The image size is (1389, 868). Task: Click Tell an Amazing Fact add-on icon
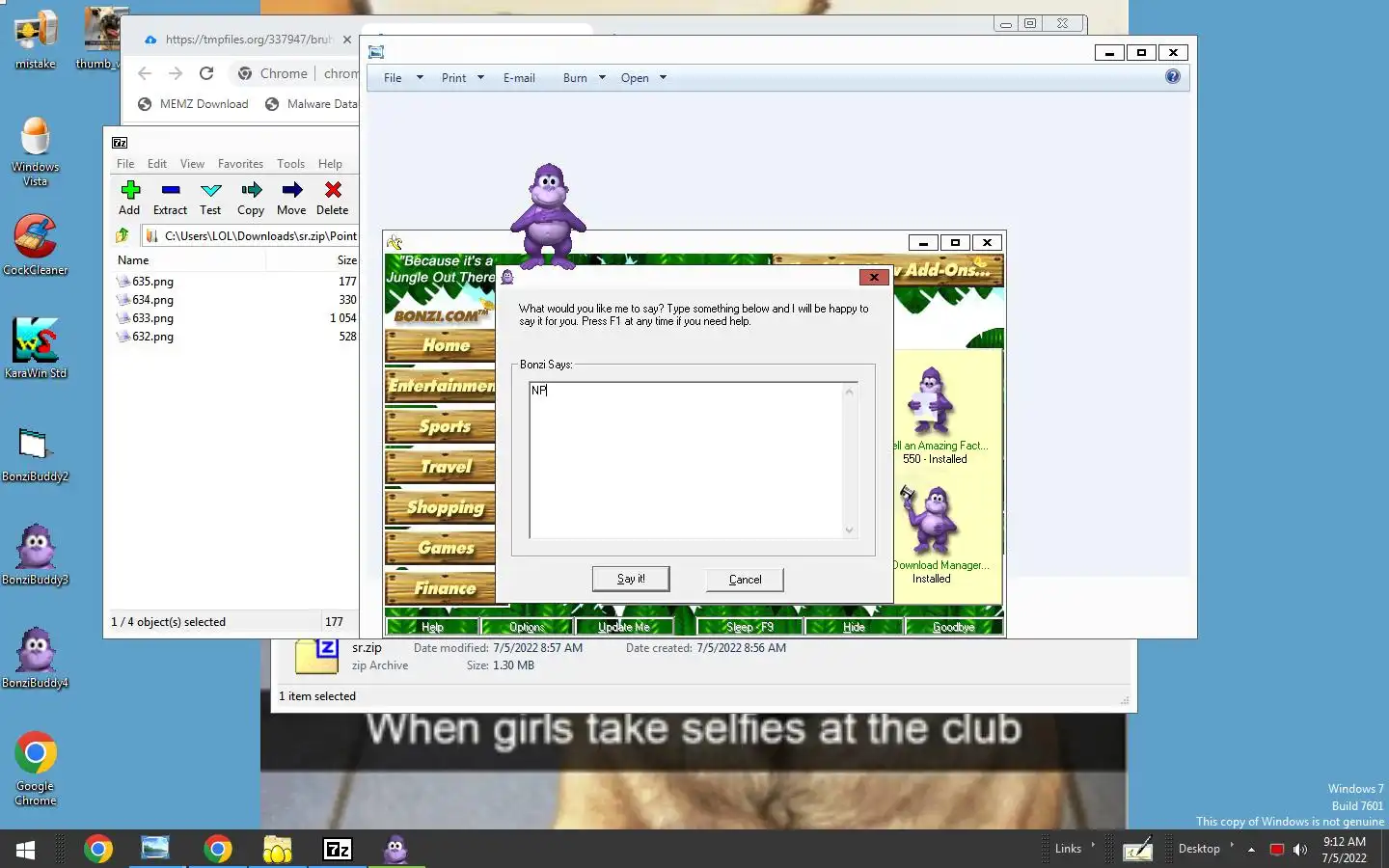tap(931, 402)
